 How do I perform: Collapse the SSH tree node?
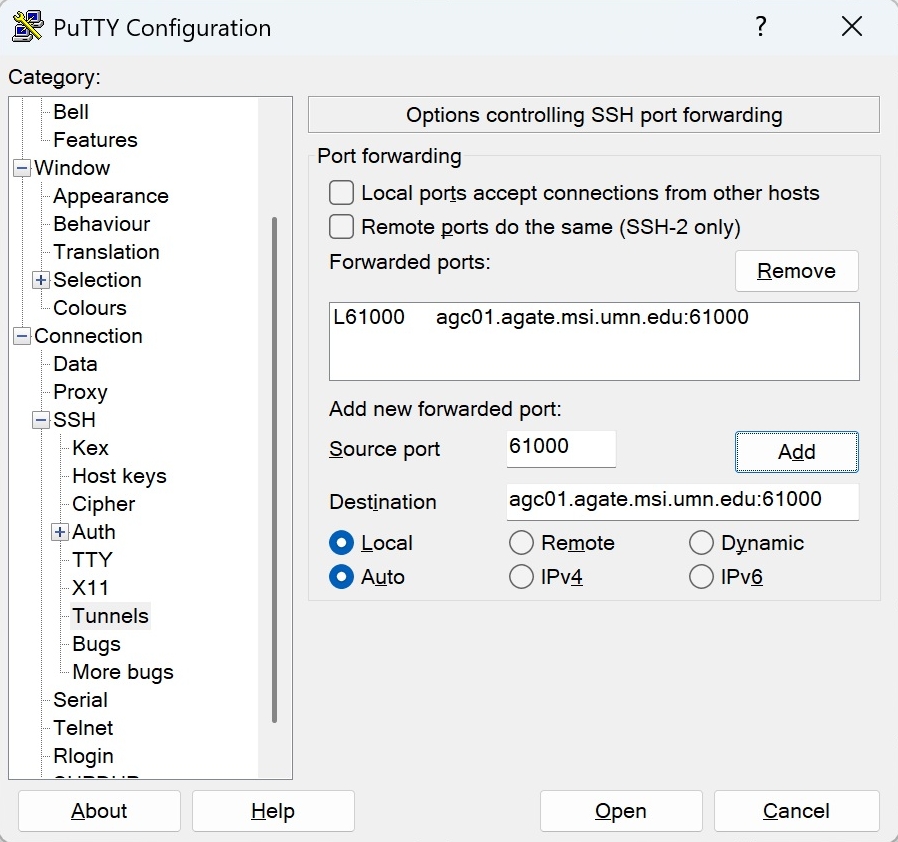[x=41, y=420]
